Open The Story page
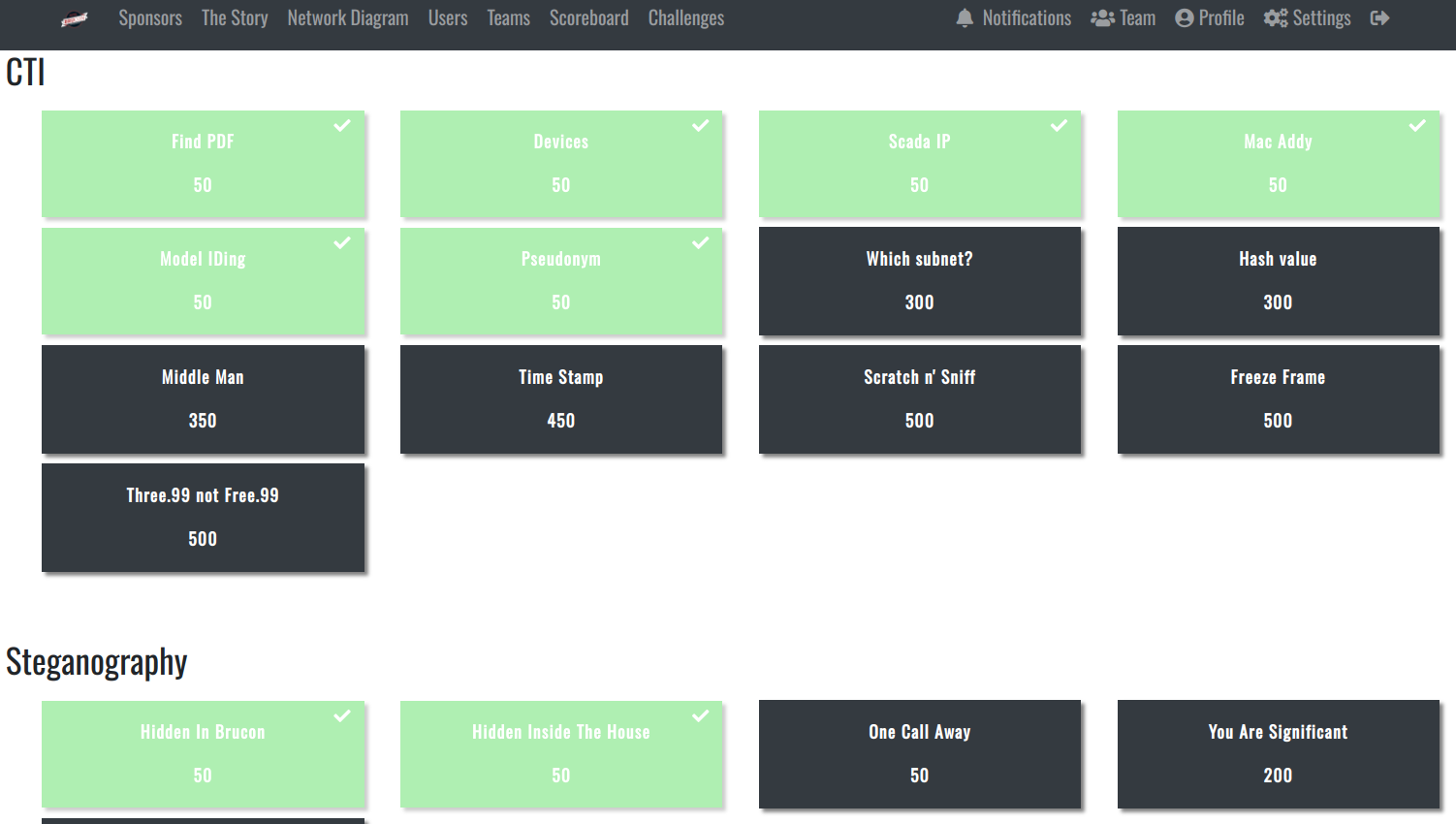 point(235,17)
